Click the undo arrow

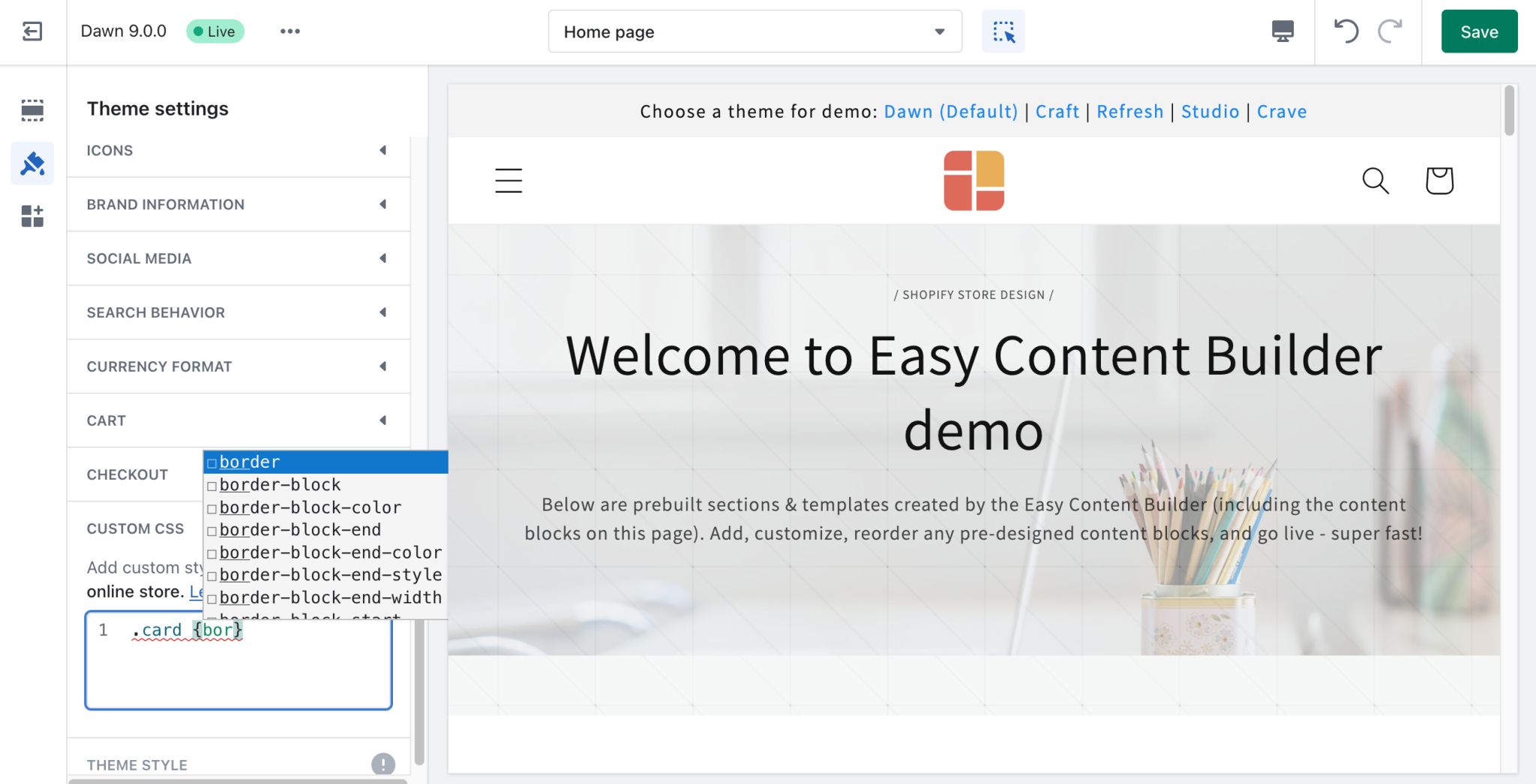coord(1345,31)
